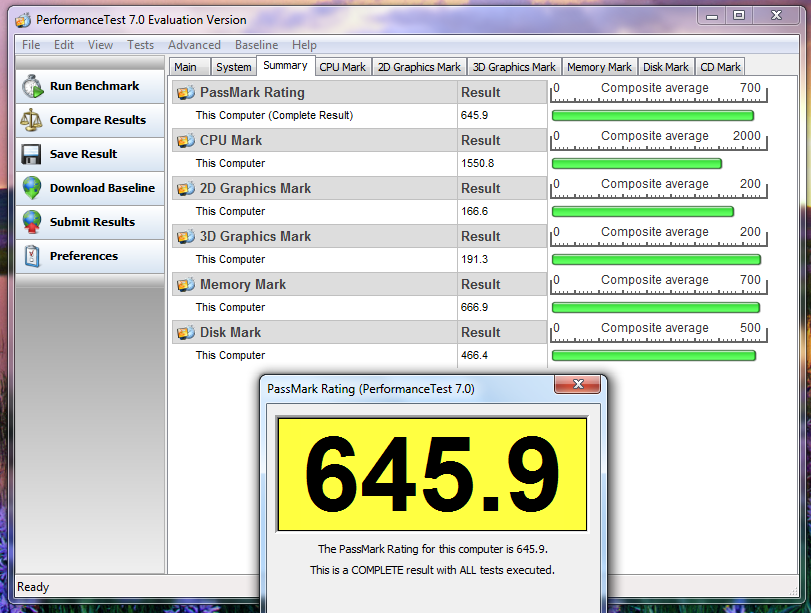Open the CD Mark tab
This screenshot has height=613, width=811.
(720, 67)
